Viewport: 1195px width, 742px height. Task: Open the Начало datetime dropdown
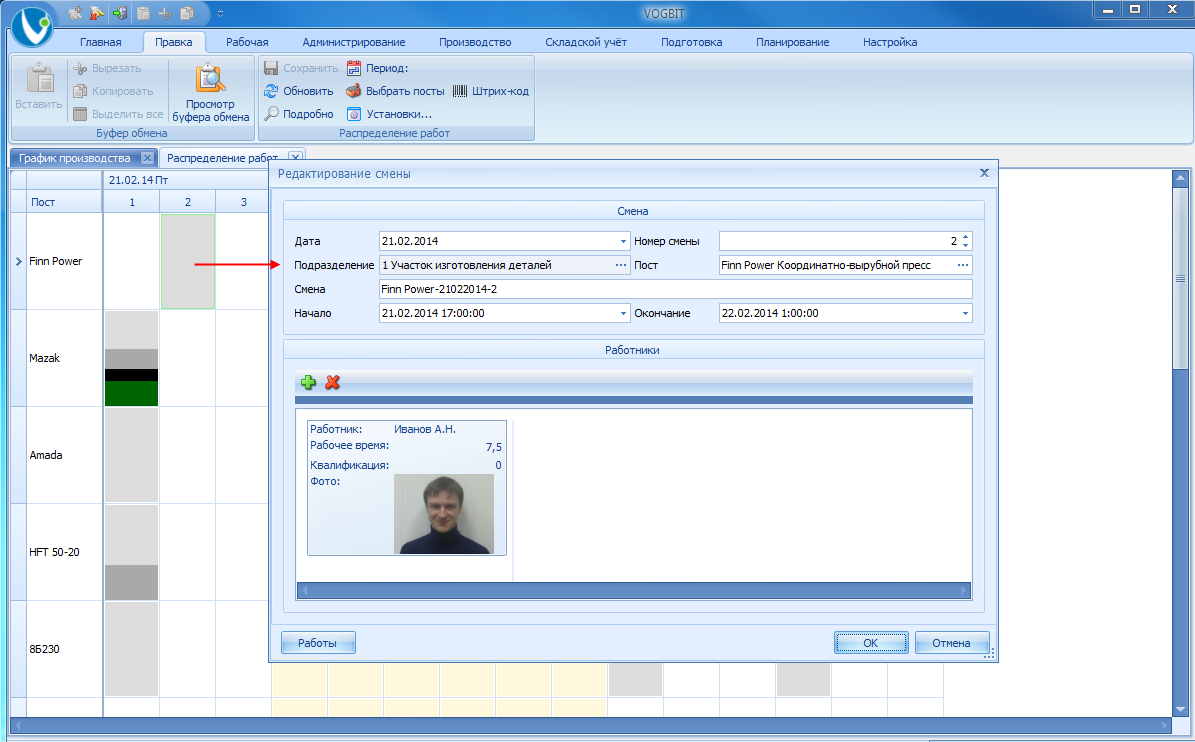pyautogui.click(x=623, y=313)
